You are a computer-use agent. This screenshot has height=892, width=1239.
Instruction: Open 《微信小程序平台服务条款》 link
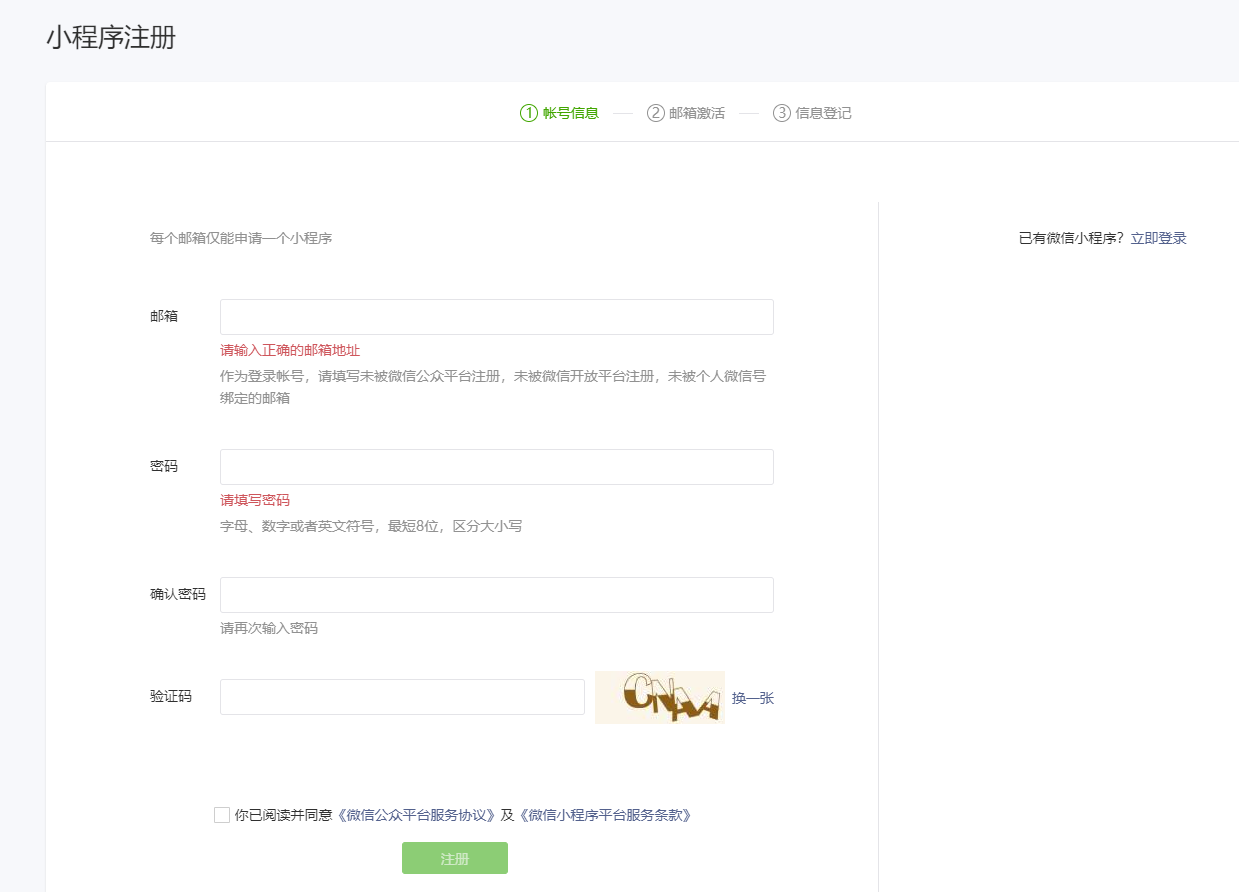click(x=603, y=815)
